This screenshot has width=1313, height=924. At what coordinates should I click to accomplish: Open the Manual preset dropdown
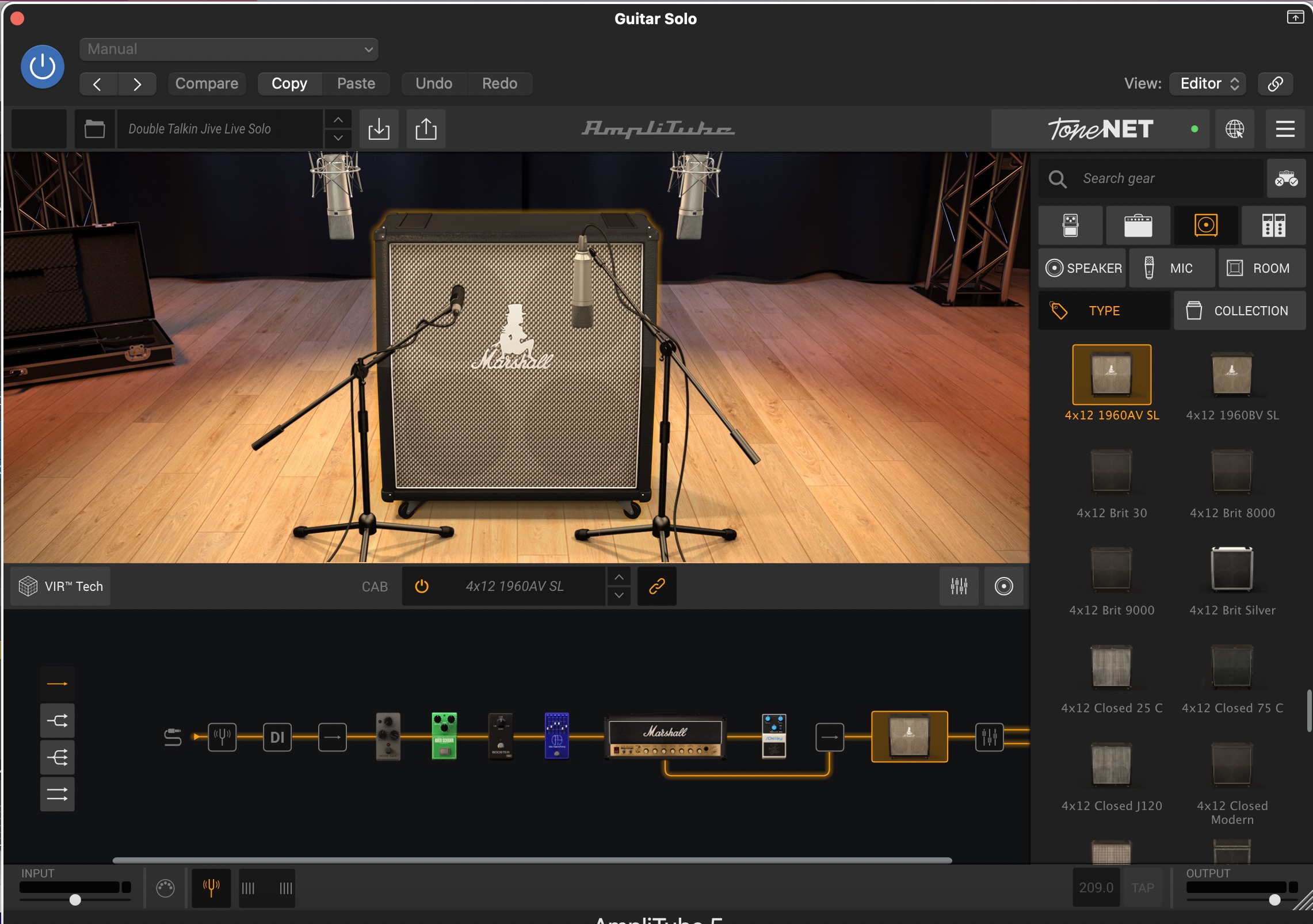tap(228, 49)
